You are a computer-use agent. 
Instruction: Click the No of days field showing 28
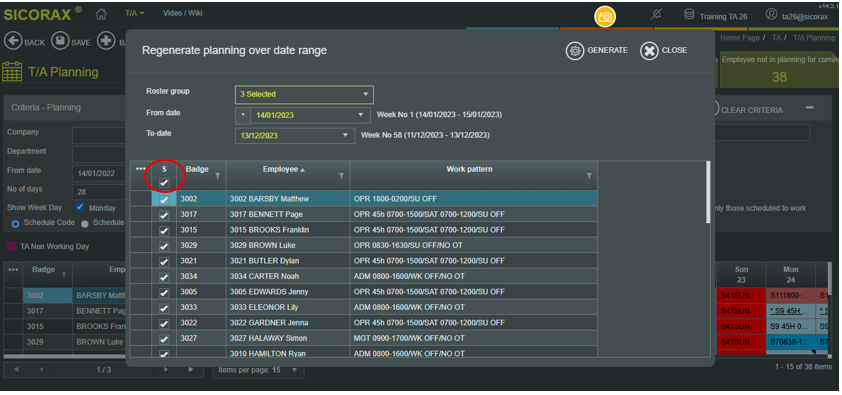pos(99,192)
